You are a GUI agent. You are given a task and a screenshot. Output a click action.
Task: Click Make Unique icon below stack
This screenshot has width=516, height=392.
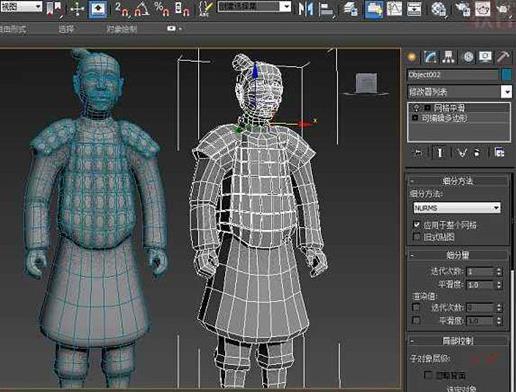[x=462, y=153]
